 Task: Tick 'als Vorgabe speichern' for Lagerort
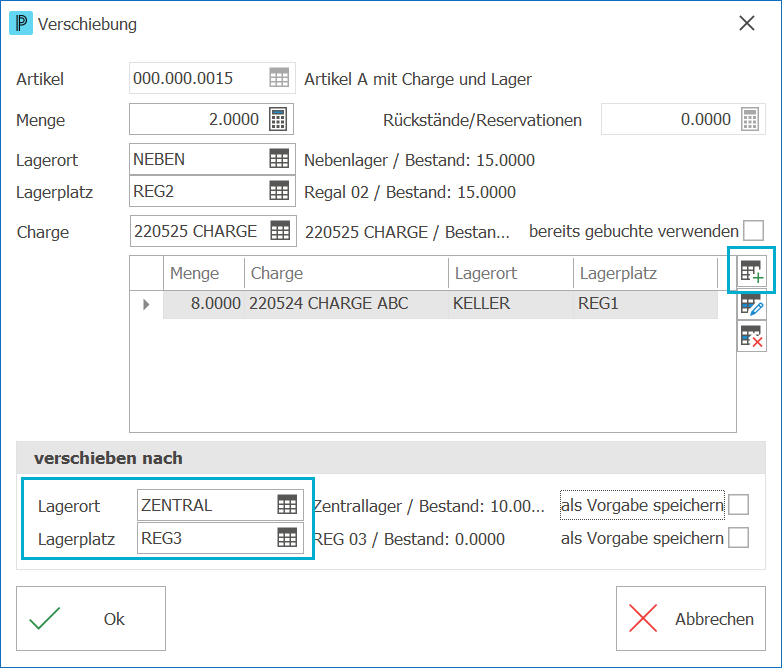(x=738, y=505)
